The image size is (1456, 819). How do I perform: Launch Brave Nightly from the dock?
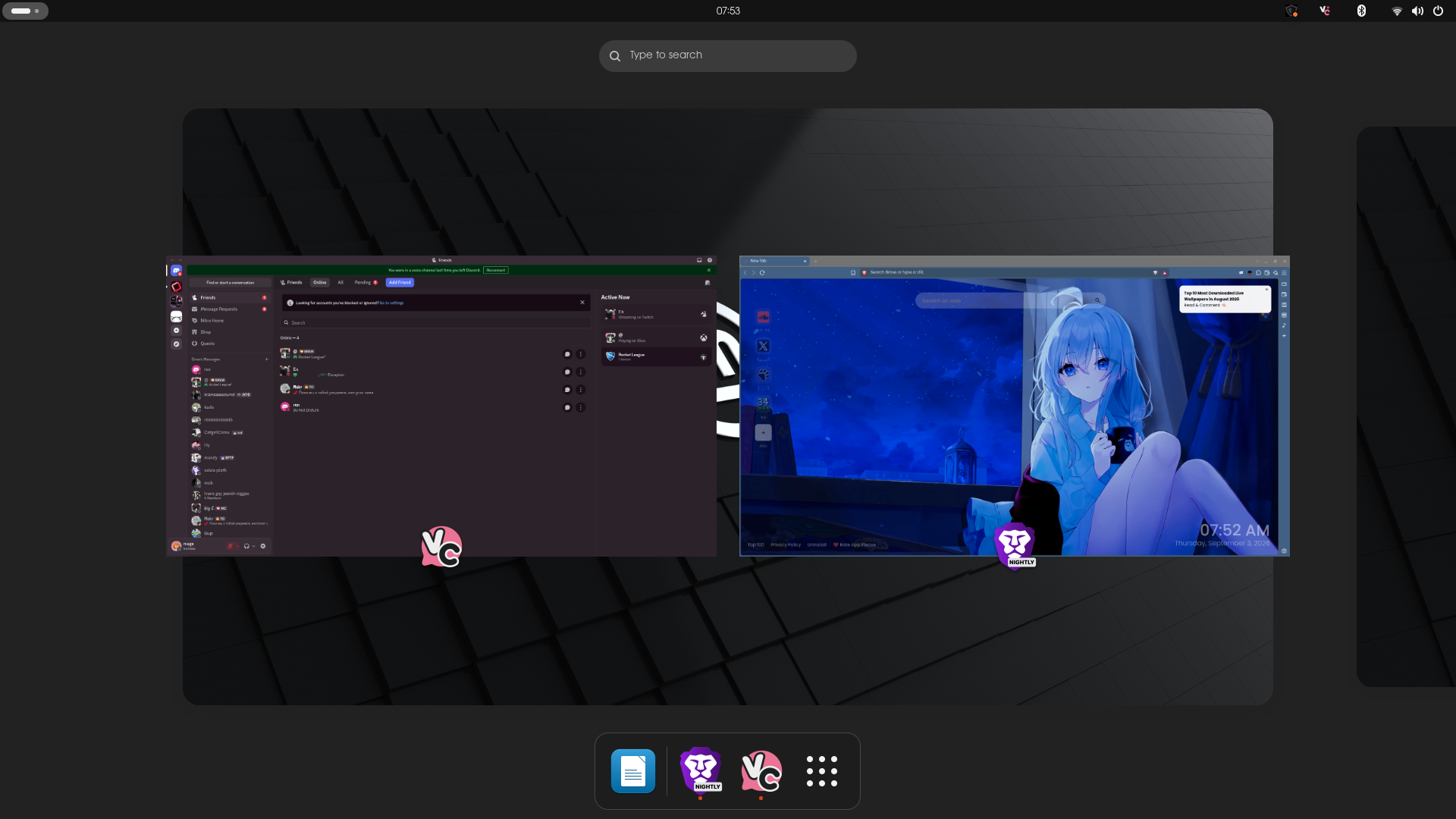(700, 770)
